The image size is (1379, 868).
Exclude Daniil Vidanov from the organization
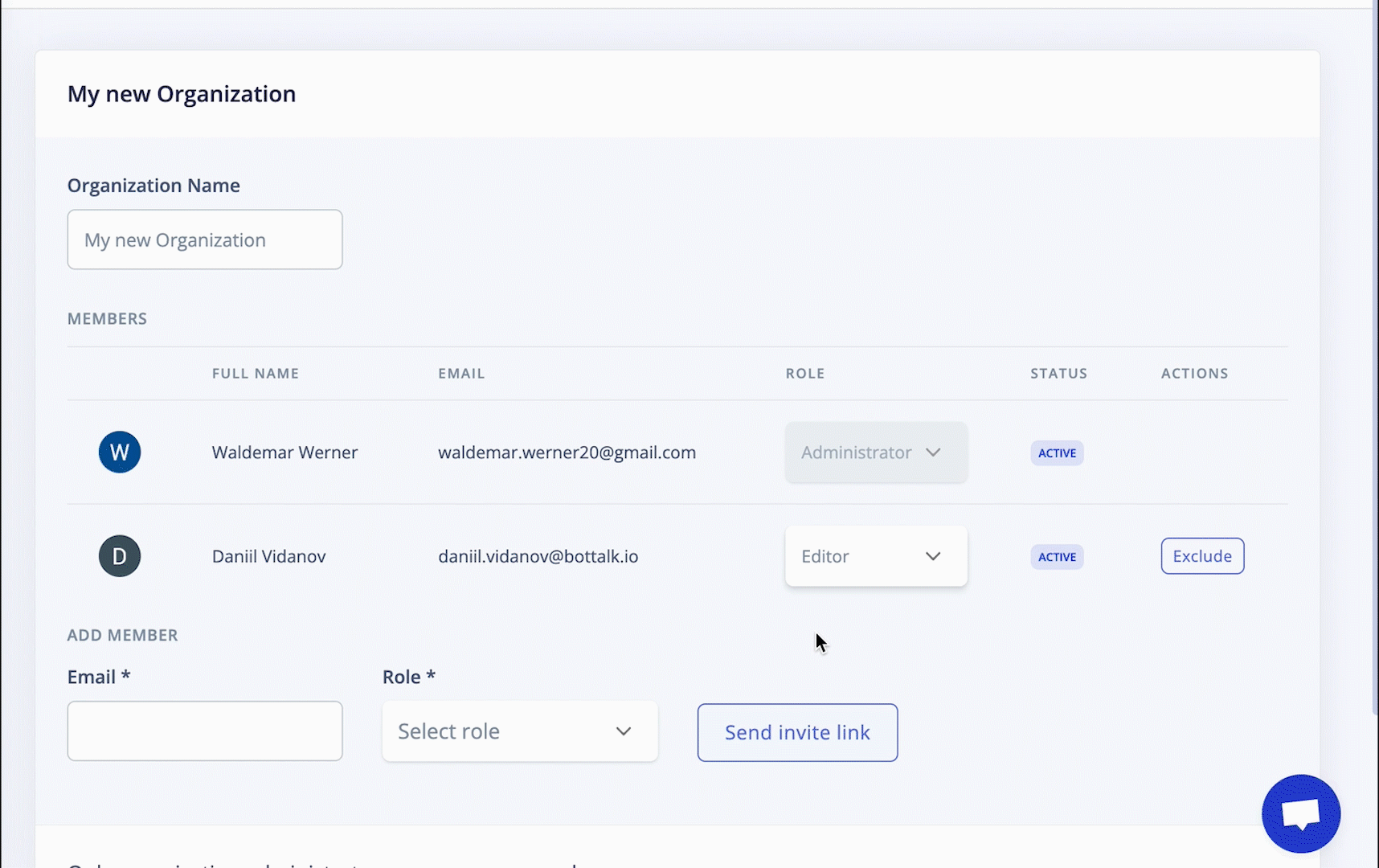(1202, 556)
